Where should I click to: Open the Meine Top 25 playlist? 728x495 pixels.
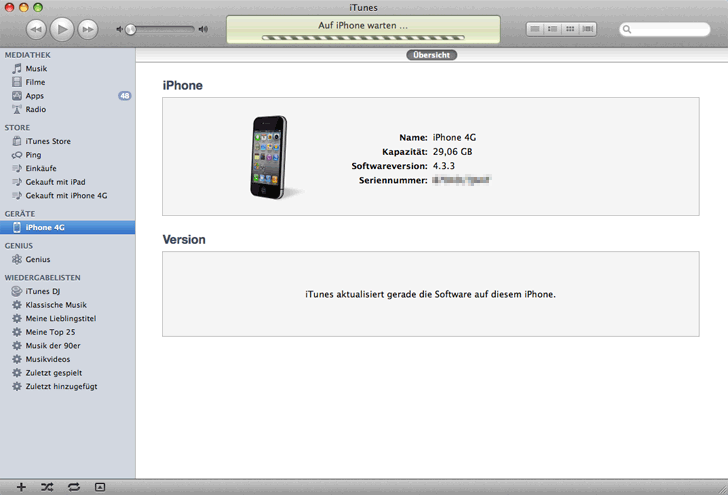pos(68,332)
